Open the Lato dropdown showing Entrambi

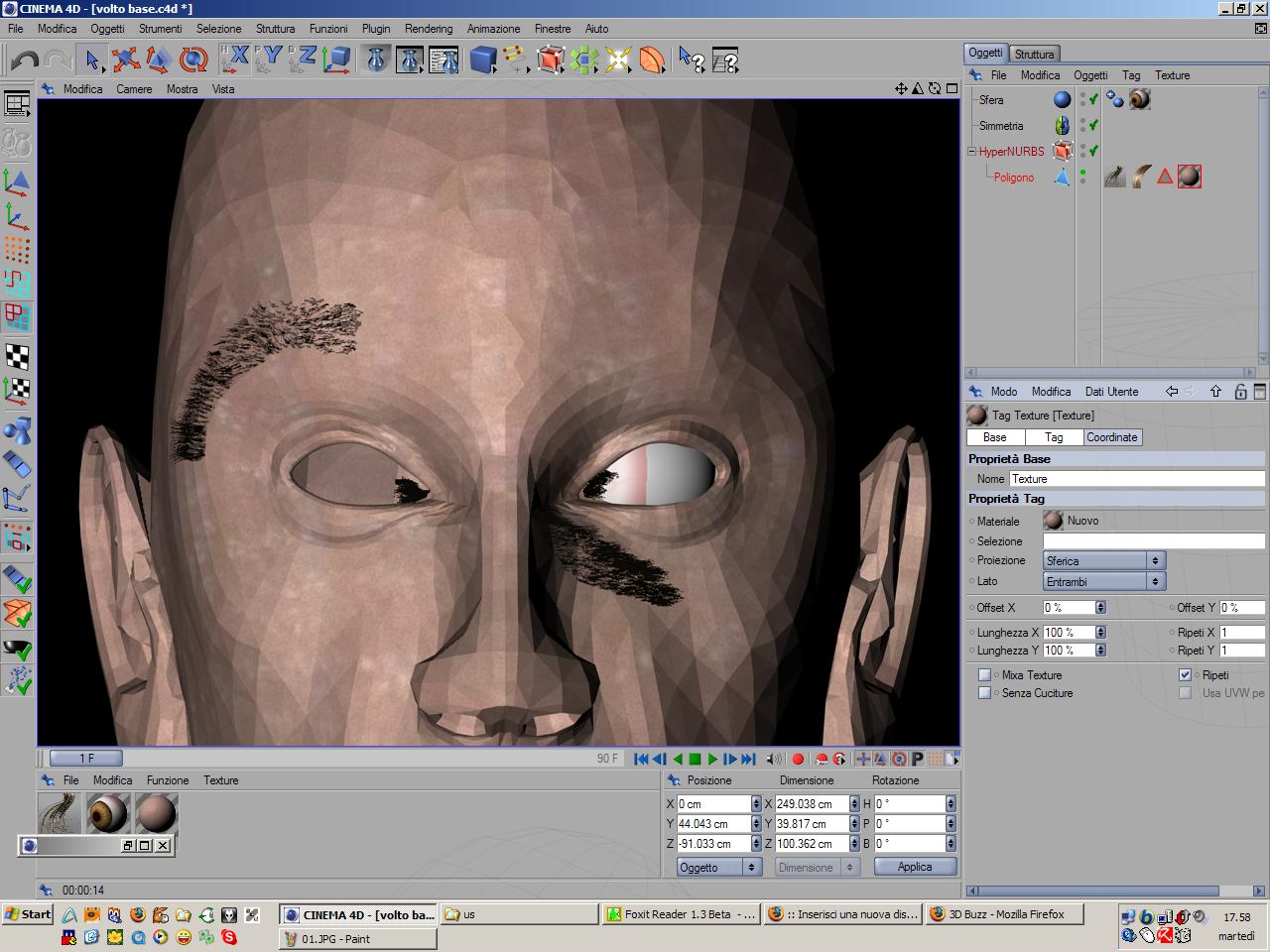point(1103,582)
